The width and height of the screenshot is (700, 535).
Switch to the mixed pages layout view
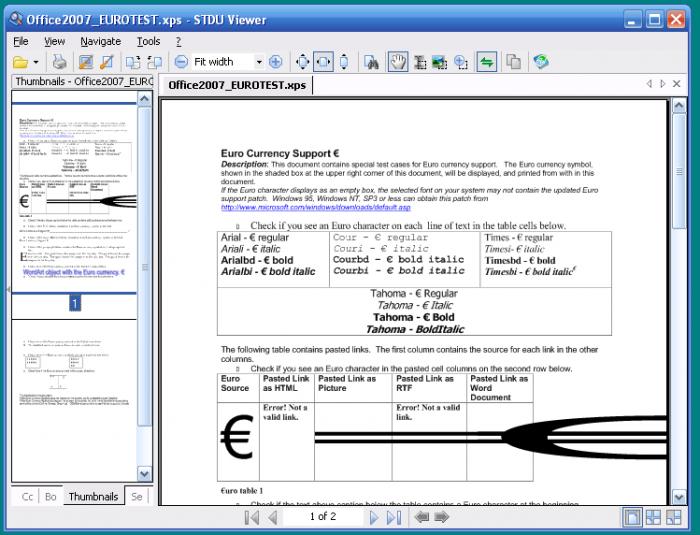point(674,517)
